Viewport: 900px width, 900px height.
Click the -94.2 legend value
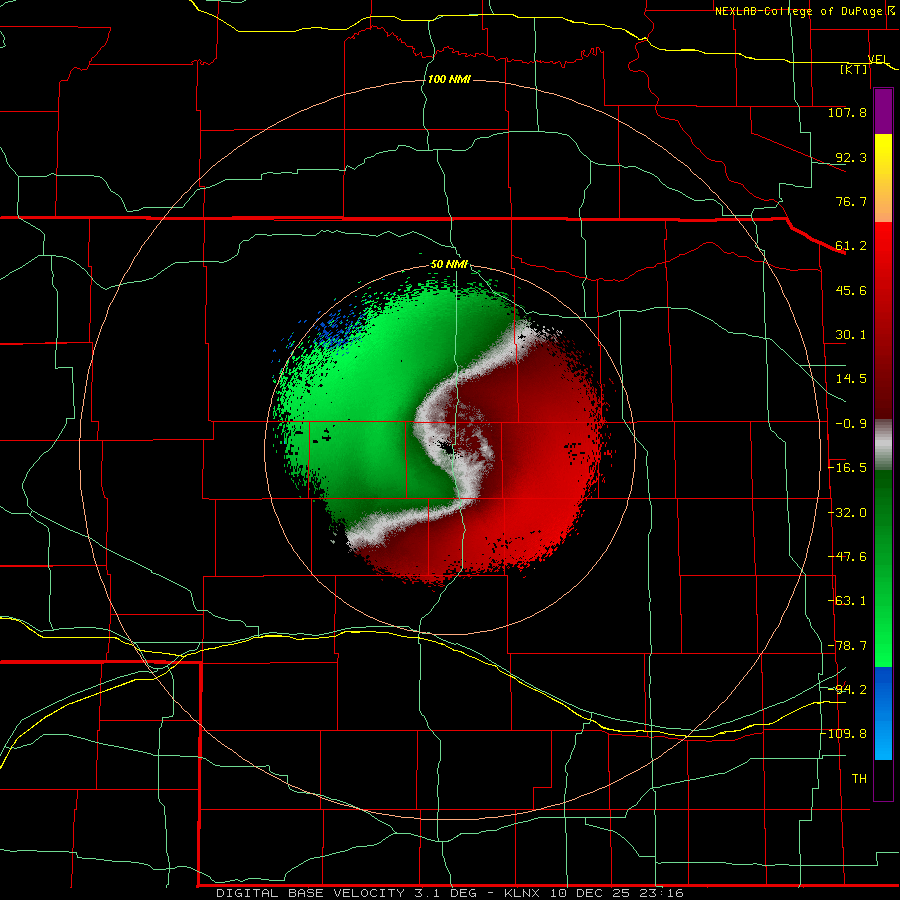coord(847,689)
